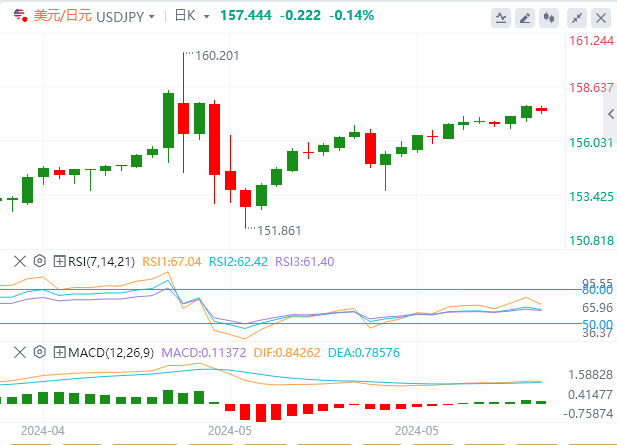Expand the right side panel chevron
617x445 pixels.
coord(611,114)
